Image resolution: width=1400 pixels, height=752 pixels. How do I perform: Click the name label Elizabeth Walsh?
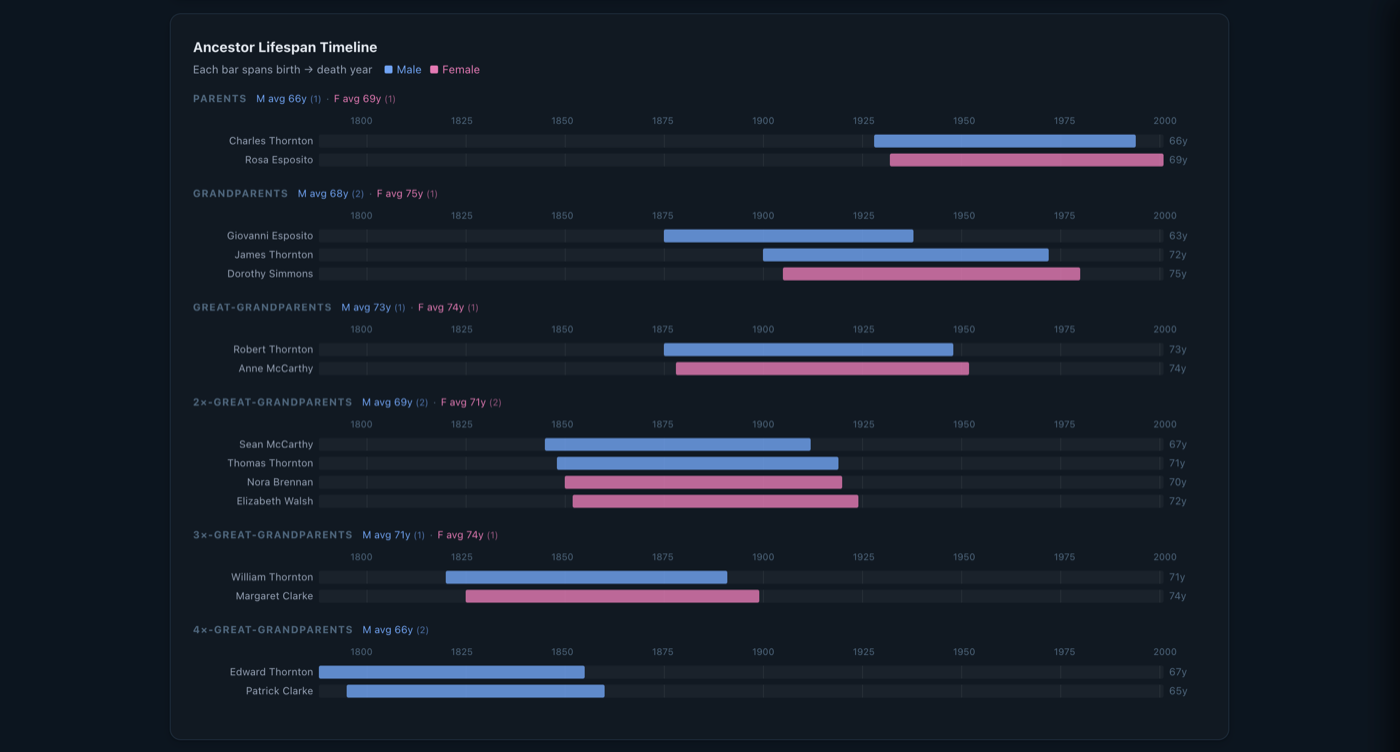click(x=275, y=502)
